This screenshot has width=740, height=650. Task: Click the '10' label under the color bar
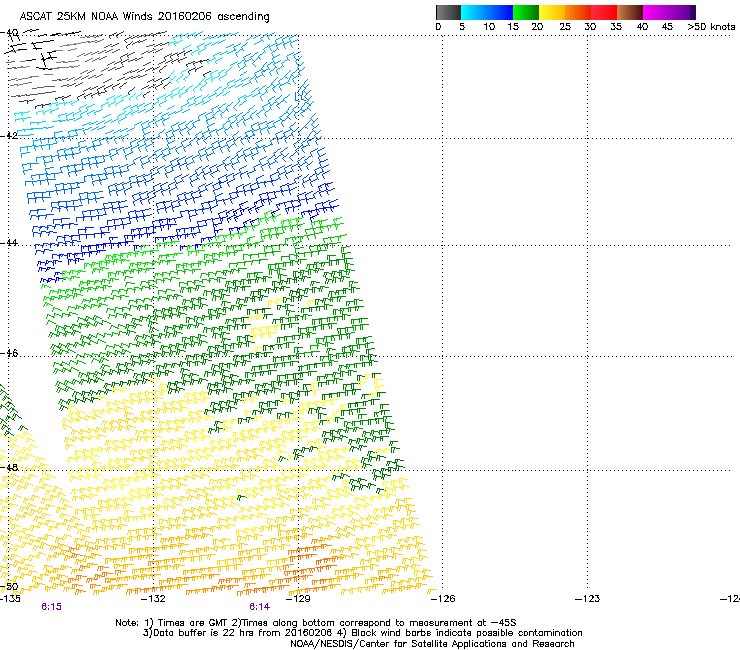(x=489, y=27)
